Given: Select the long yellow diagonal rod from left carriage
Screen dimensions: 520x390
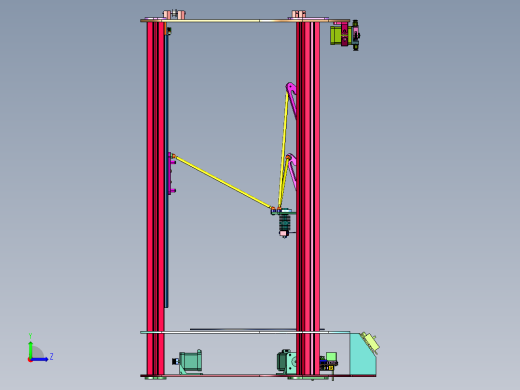Looking at the screenshot, I should [x=223, y=182].
